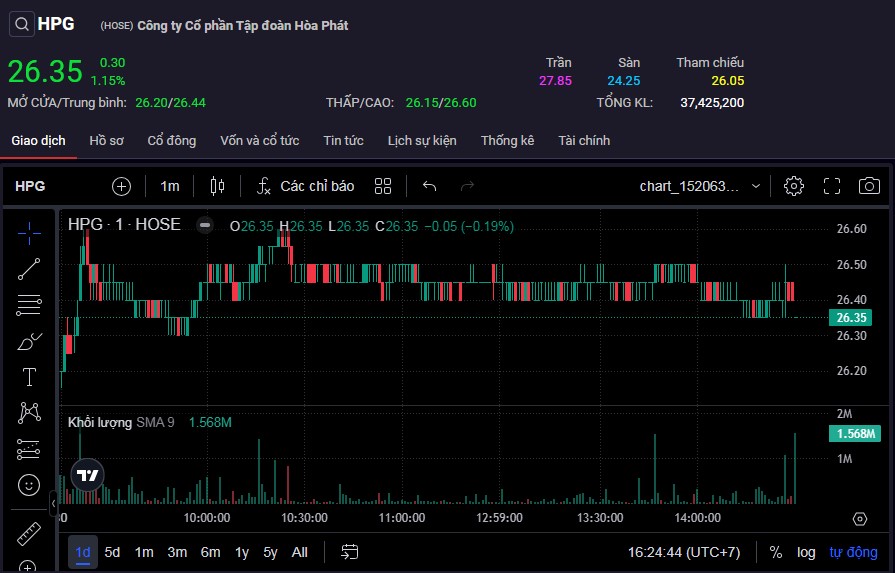
Task: Open chart settings gear
Action: (x=794, y=186)
